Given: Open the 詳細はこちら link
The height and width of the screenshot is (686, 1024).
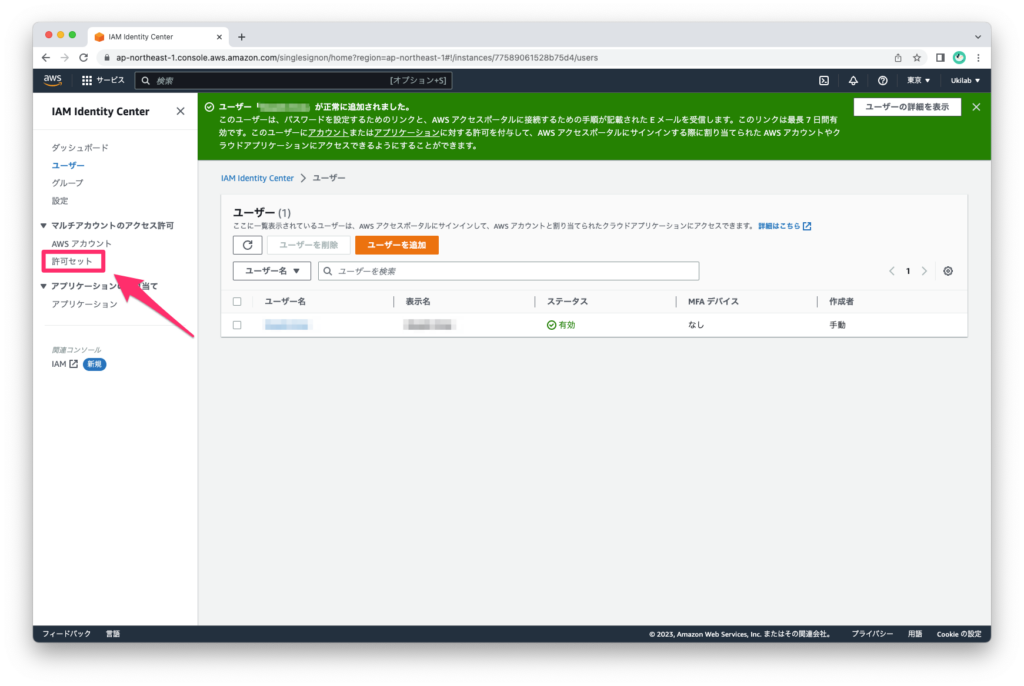Looking at the screenshot, I should coord(784,226).
